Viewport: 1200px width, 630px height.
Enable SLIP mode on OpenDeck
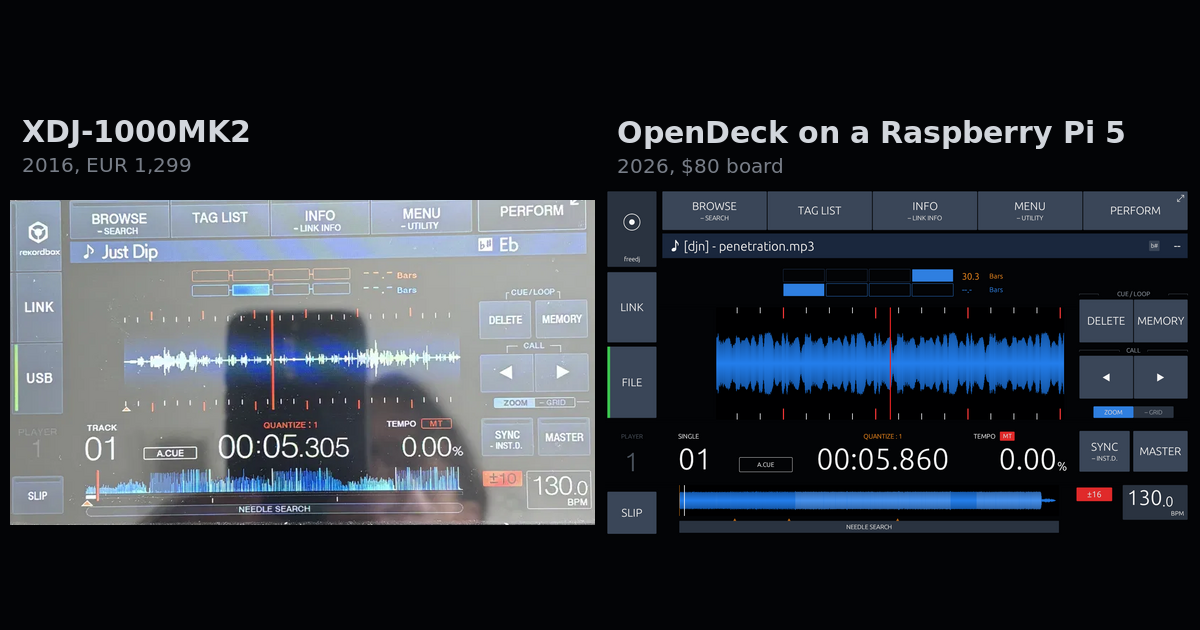pyautogui.click(x=632, y=513)
